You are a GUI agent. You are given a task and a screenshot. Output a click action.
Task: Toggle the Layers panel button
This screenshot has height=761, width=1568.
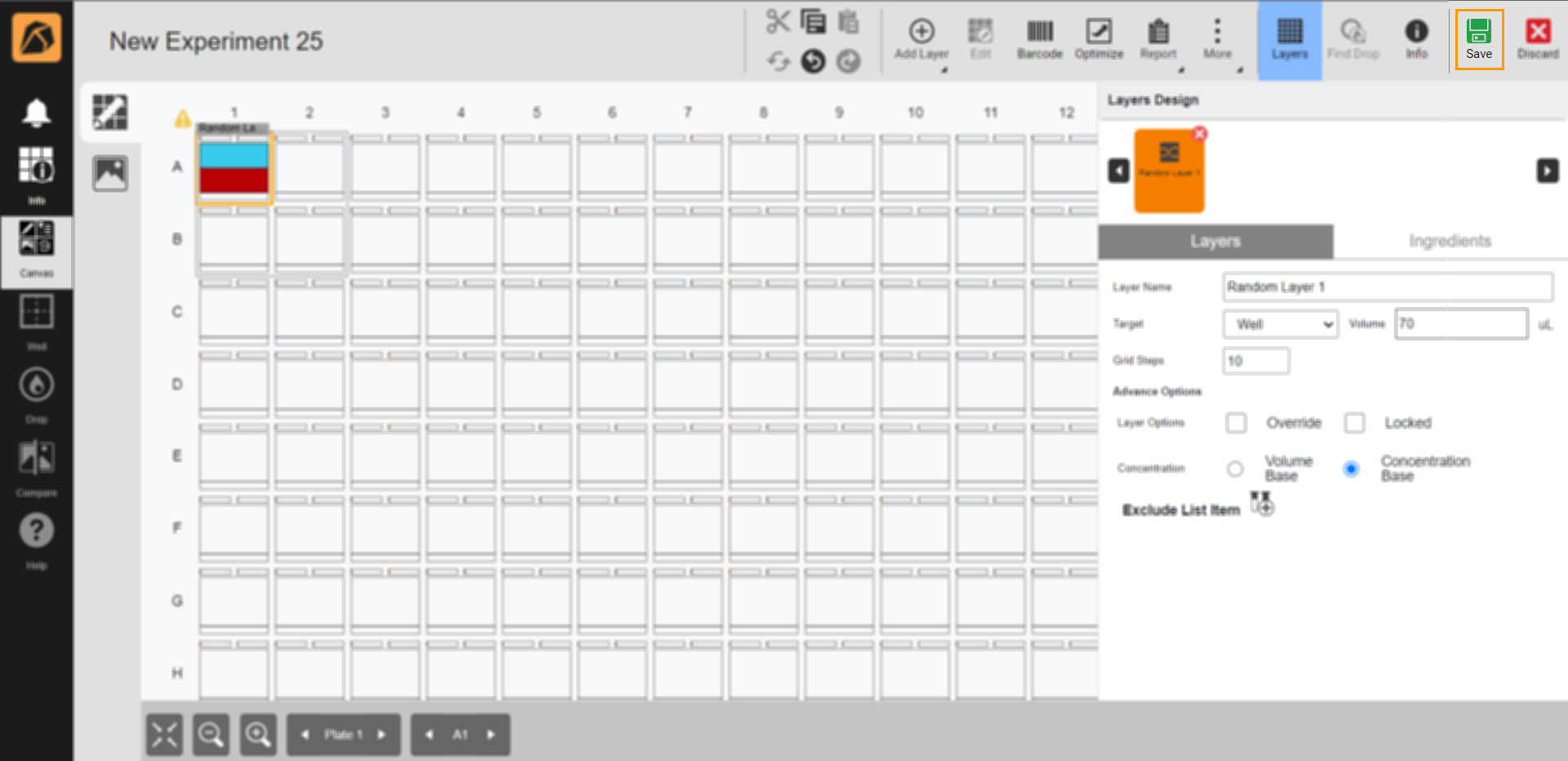click(x=1290, y=40)
